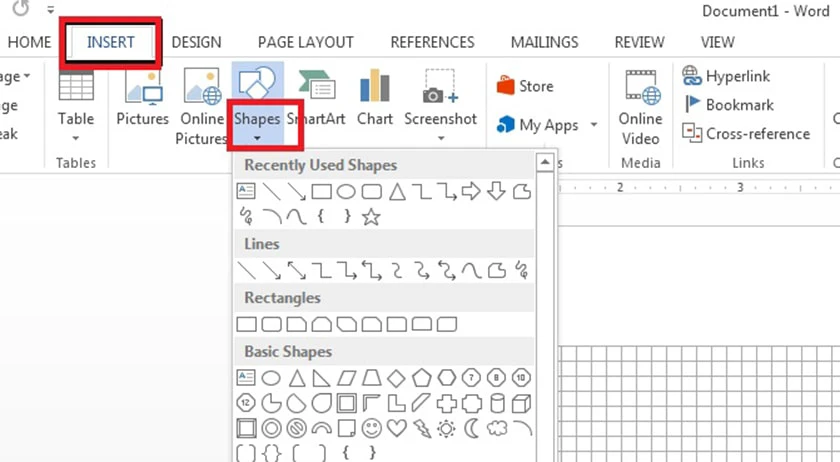Select text box in Recently Used Shapes

(246, 191)
